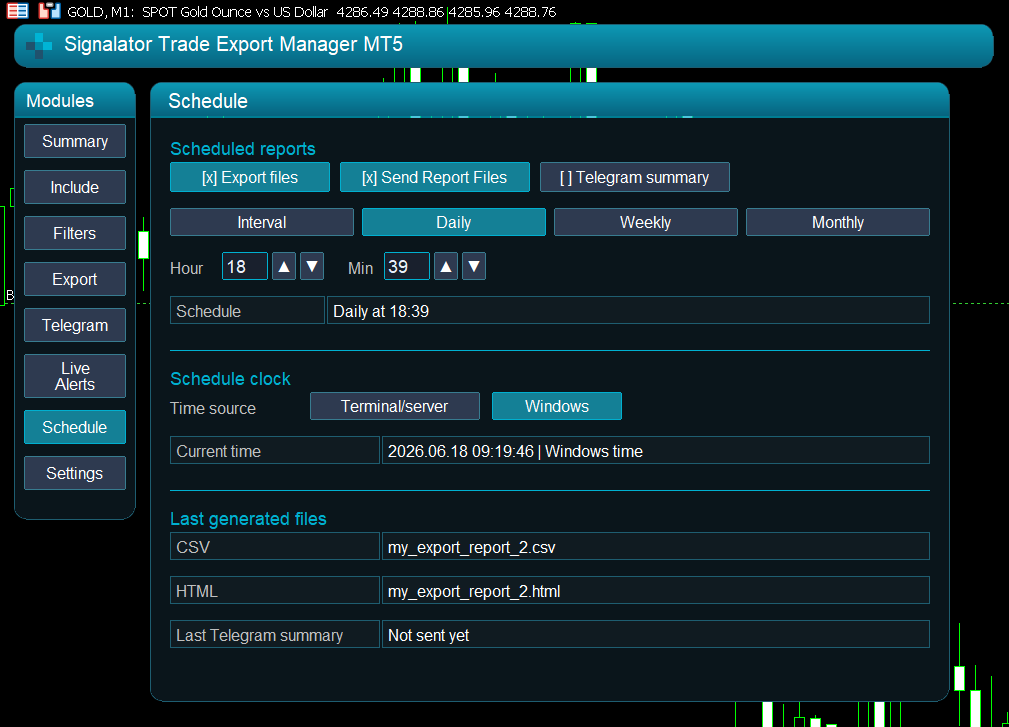Choose Terminal/server as time source
The image size is (1009, 727).
pyautogui.click(x=394, y=406)
